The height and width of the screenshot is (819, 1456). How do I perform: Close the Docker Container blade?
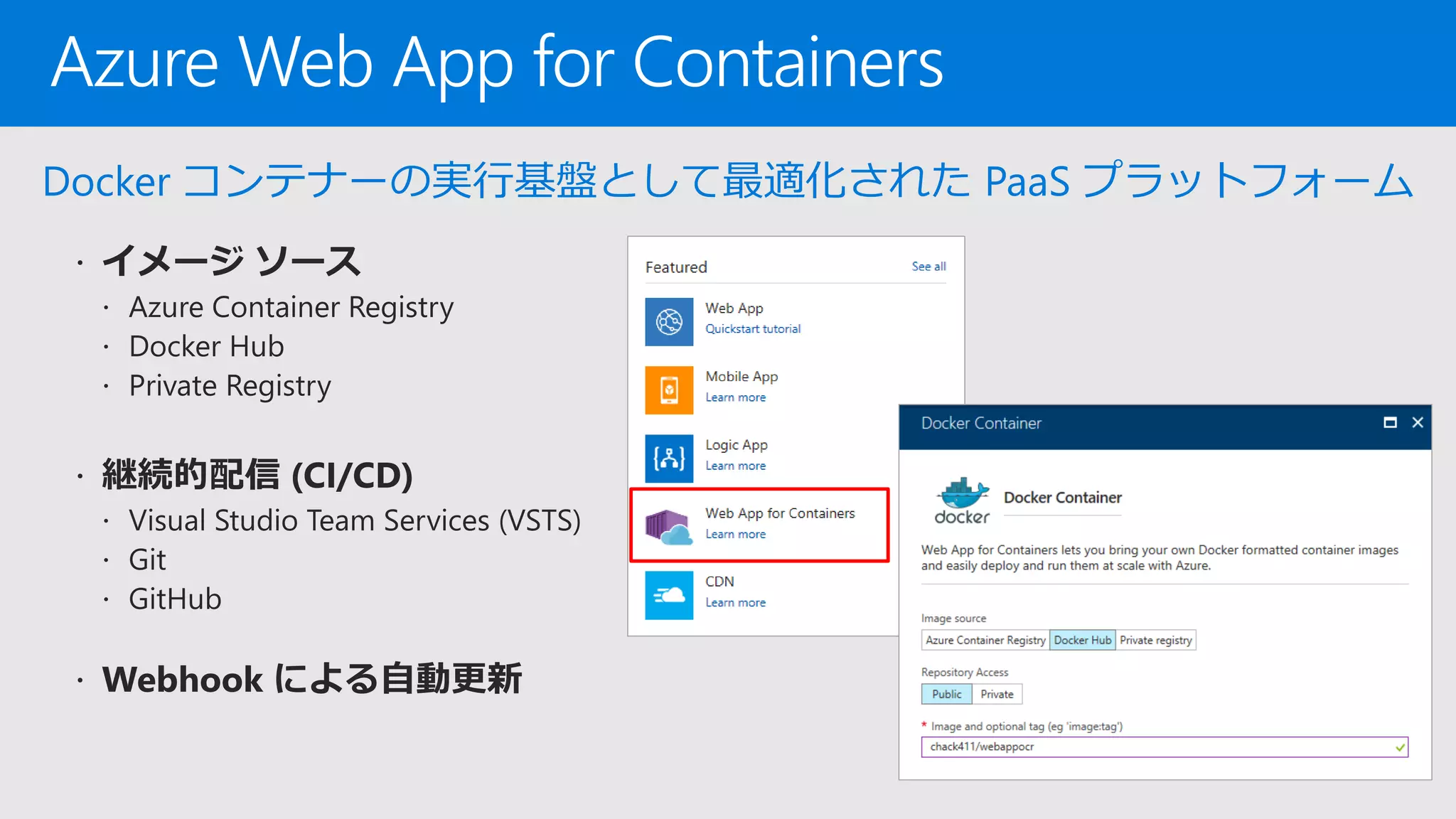[x=1418, y=422]
